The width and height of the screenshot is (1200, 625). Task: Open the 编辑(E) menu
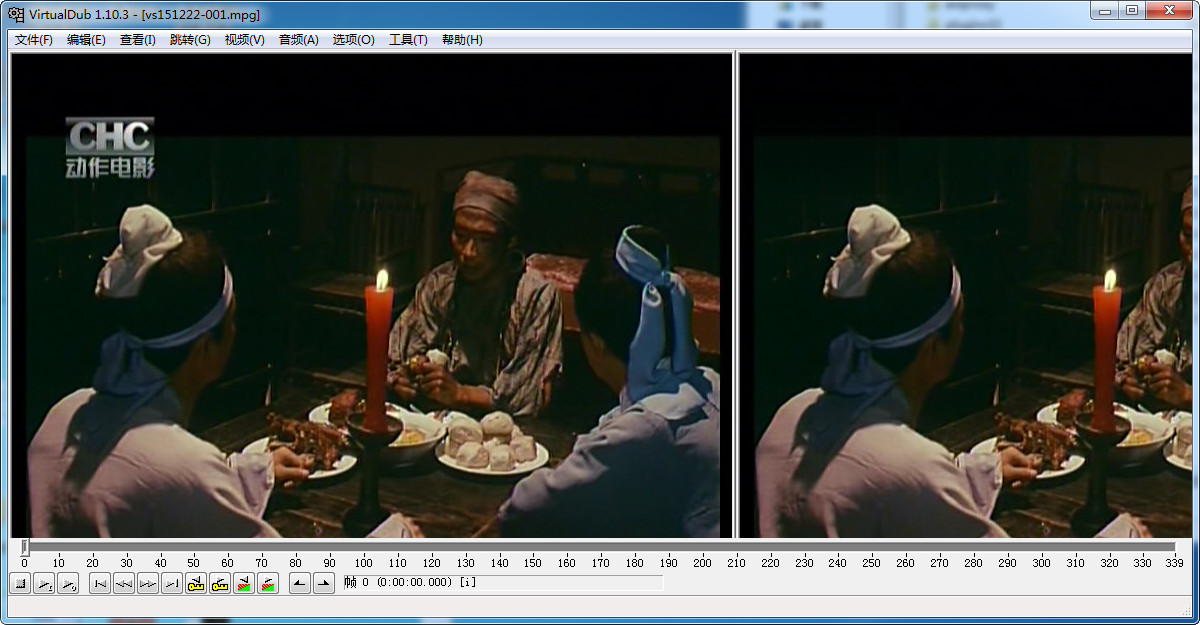coord(86,40)
